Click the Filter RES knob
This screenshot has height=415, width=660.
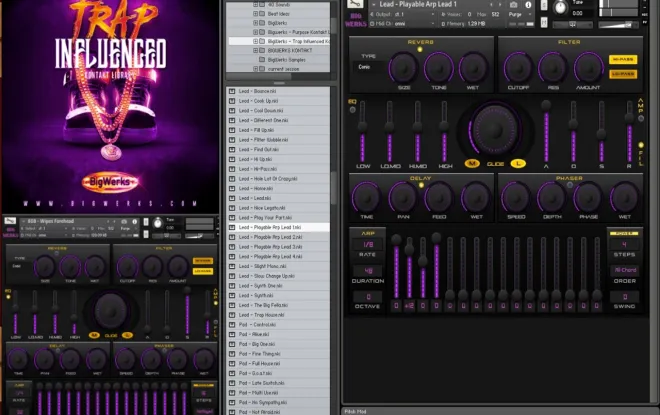(553, 68)
